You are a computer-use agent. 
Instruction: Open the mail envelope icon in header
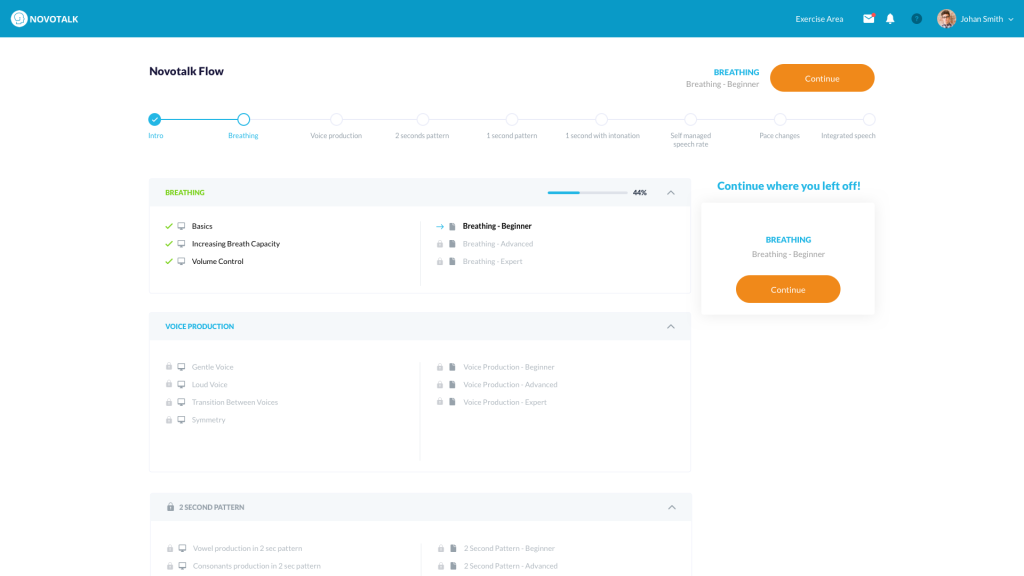868,19
